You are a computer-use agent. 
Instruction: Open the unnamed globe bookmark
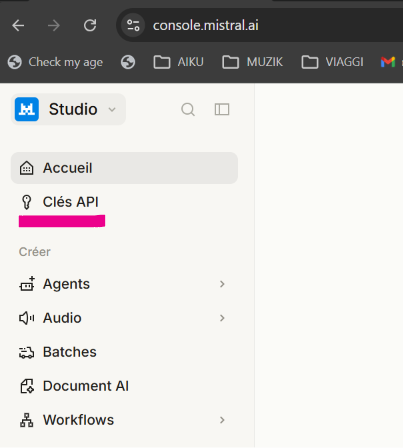tap(128, 62)
